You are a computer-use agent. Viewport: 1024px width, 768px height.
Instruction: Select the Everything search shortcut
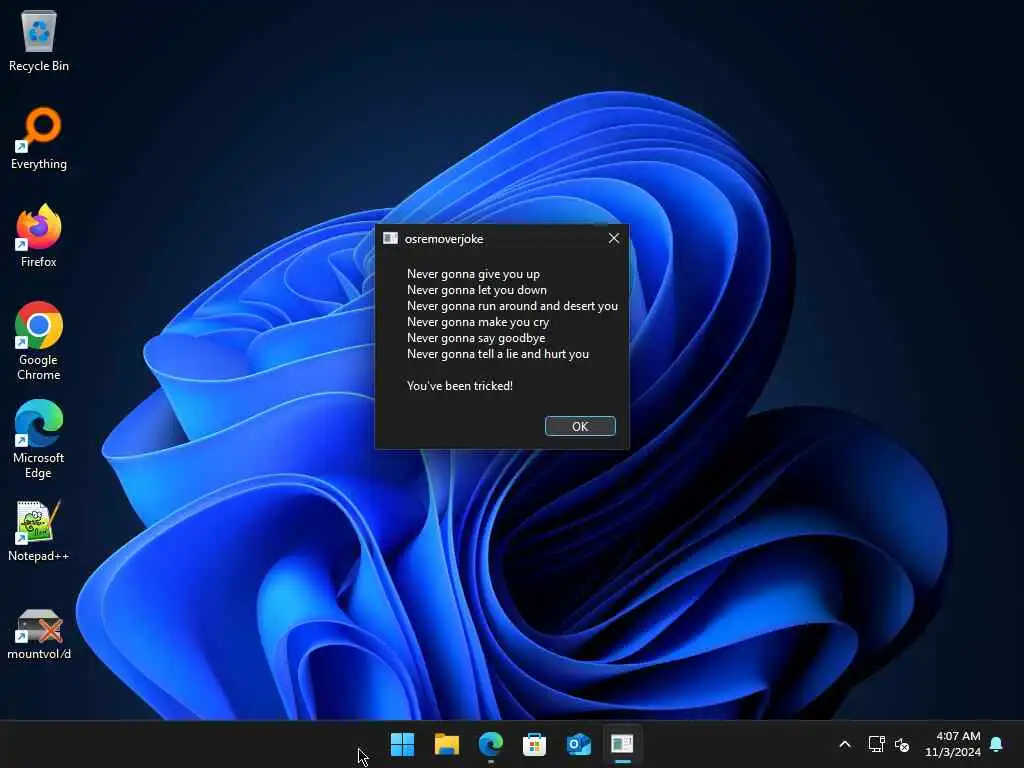pos(39,138)
